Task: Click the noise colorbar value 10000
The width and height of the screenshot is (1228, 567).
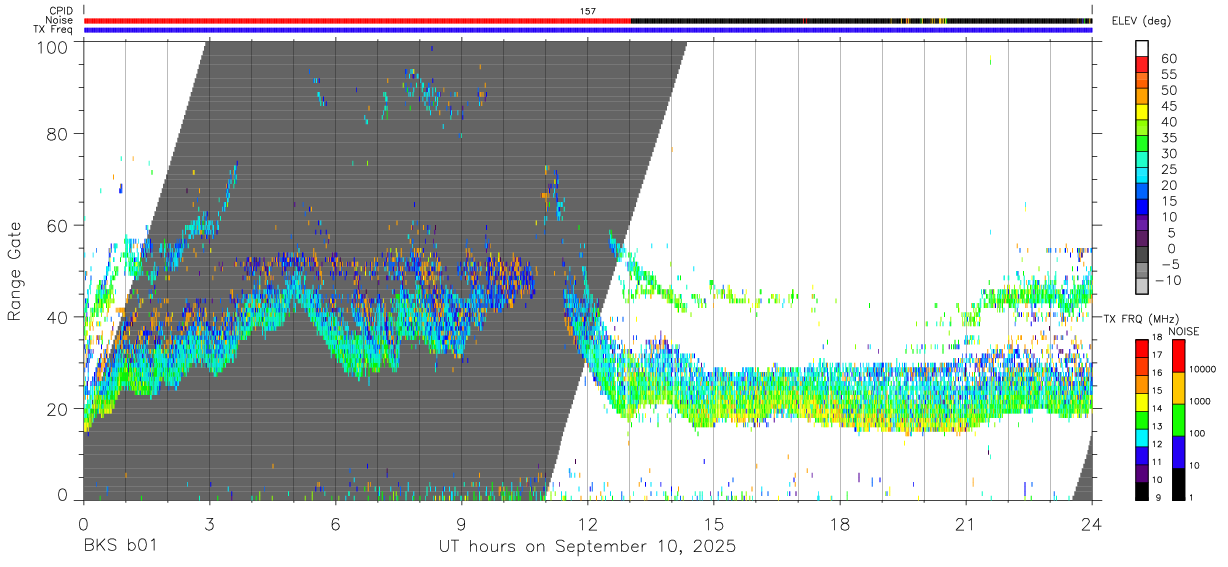Action: point(1204,369)
